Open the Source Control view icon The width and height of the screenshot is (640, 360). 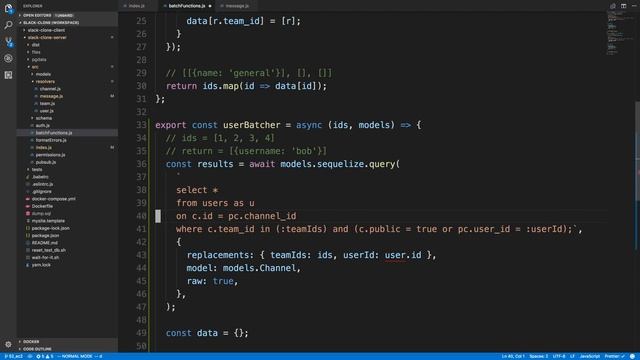(x=8, y=42)
